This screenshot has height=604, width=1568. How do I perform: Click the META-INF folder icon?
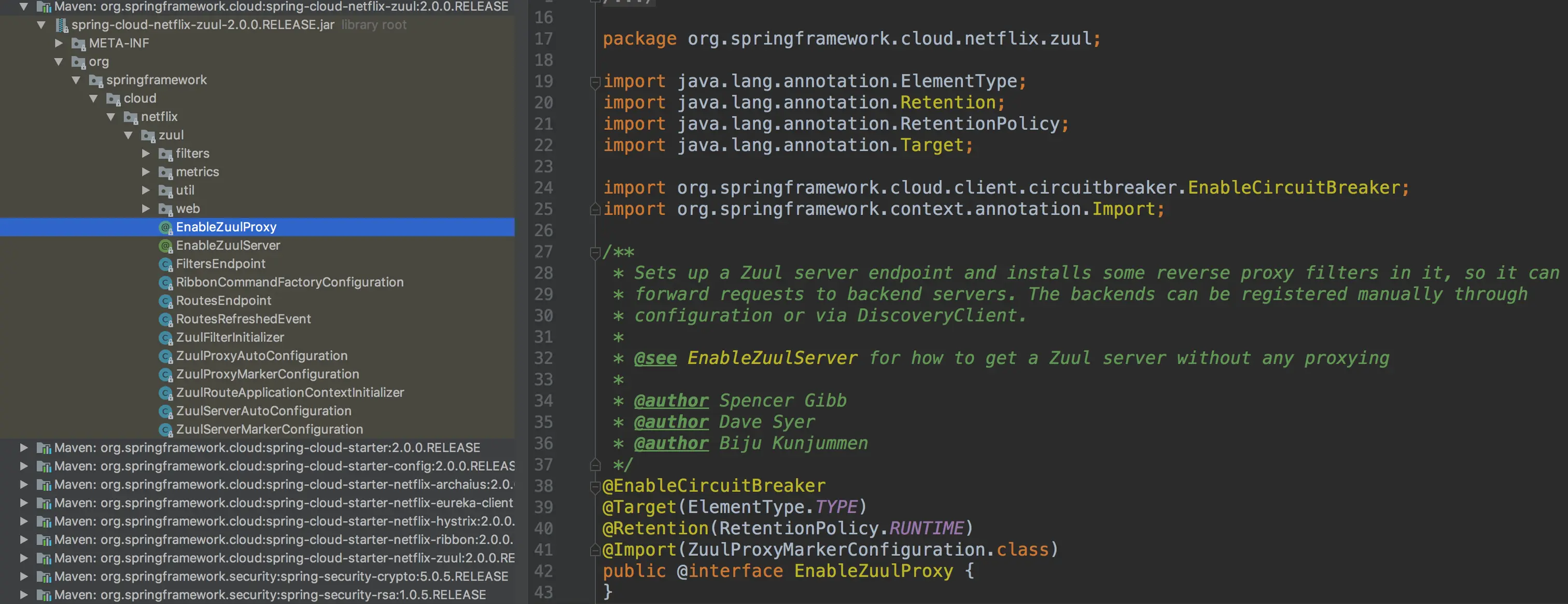point(78,43)
